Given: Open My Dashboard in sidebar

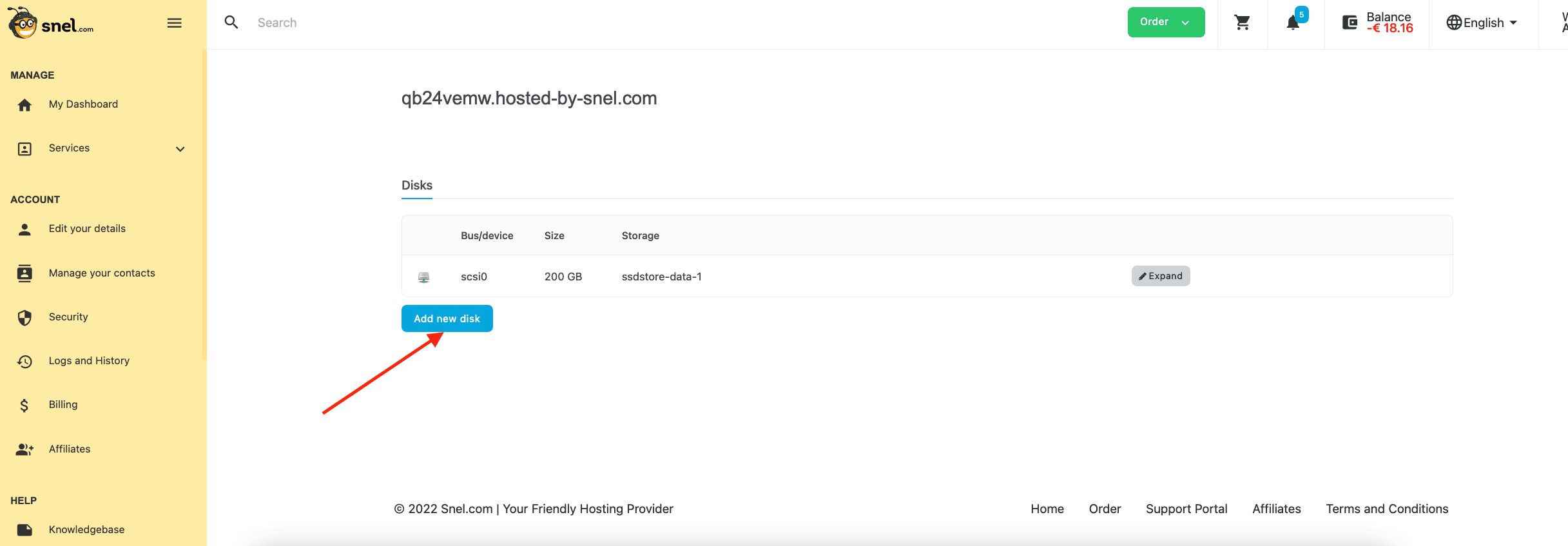Looking at the screenshot, I should (x=83, y=104).
